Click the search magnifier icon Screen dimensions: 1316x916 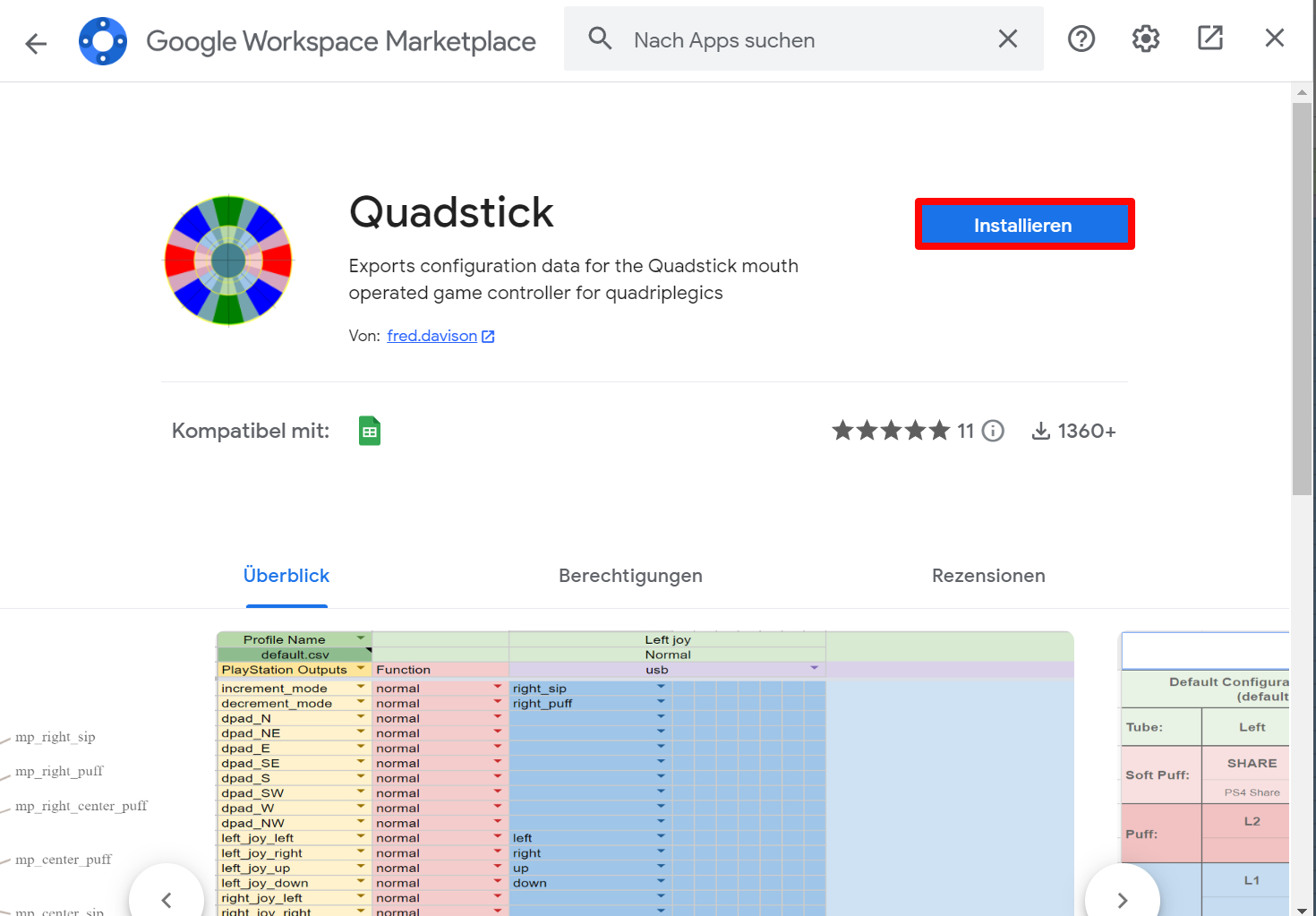600,39
